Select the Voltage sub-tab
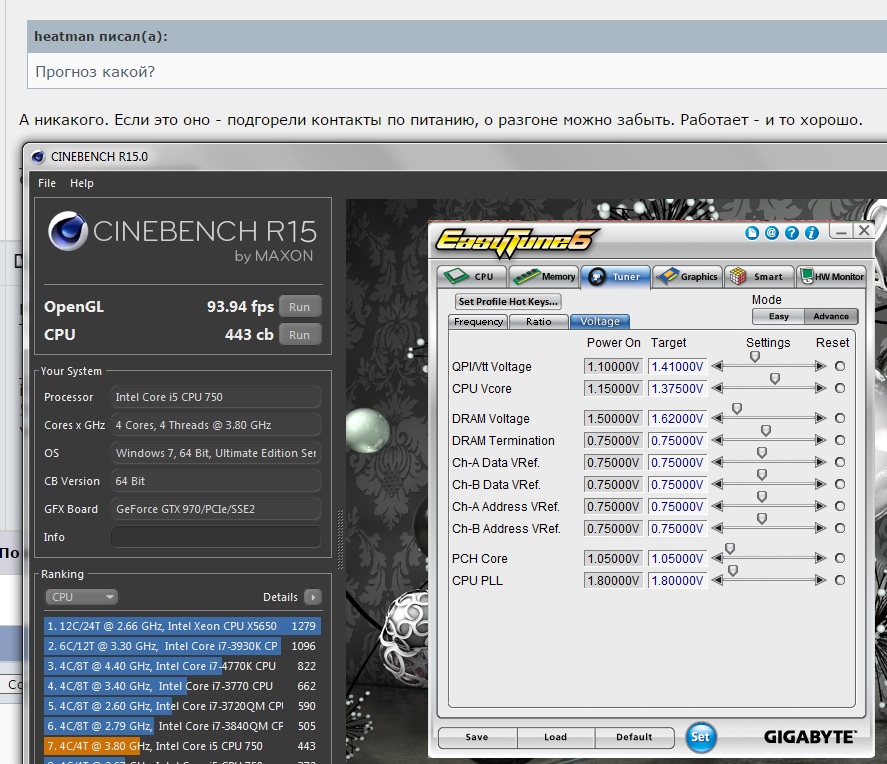 point(600,322)
